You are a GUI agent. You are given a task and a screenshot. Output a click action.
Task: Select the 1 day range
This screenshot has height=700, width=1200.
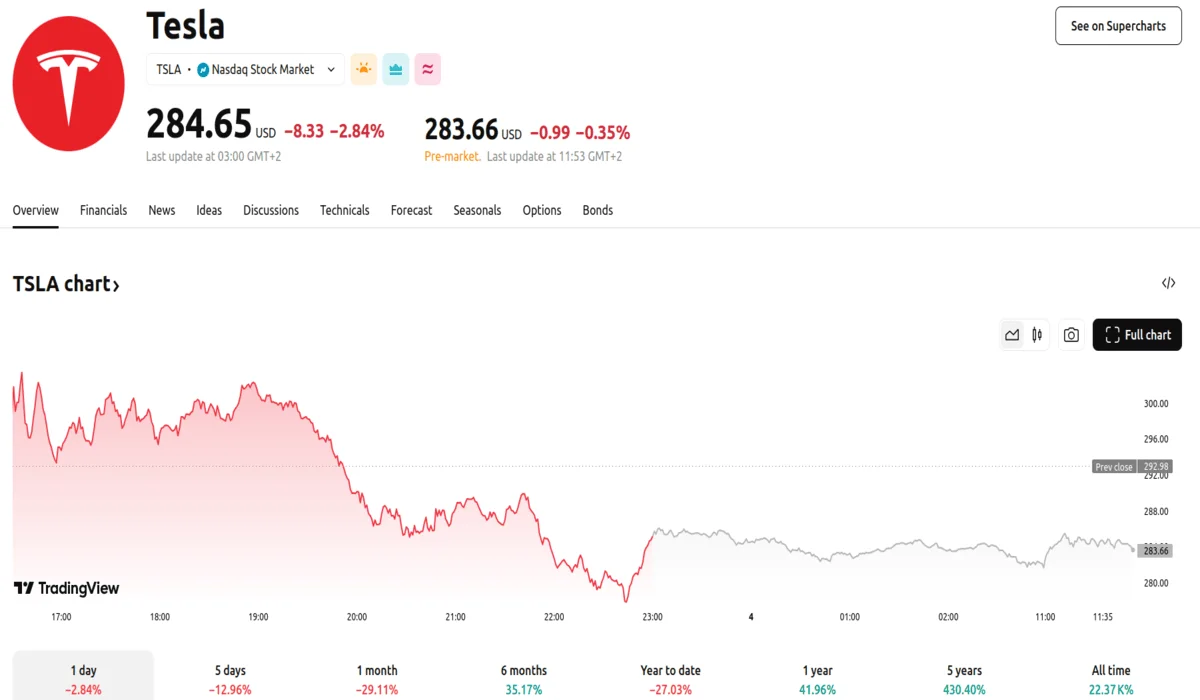(83, 678)
